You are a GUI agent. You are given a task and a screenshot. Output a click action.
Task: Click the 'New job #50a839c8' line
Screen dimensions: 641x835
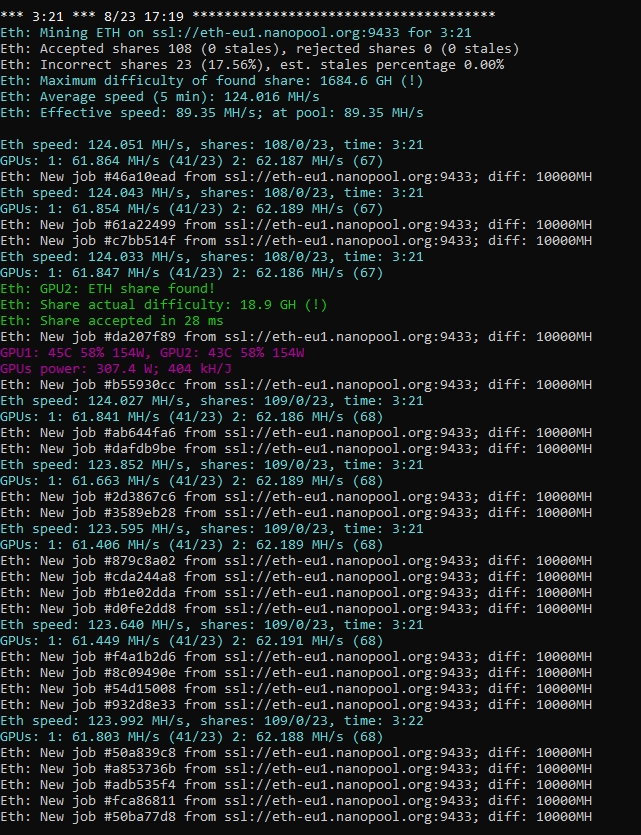(x=296, y=751)
